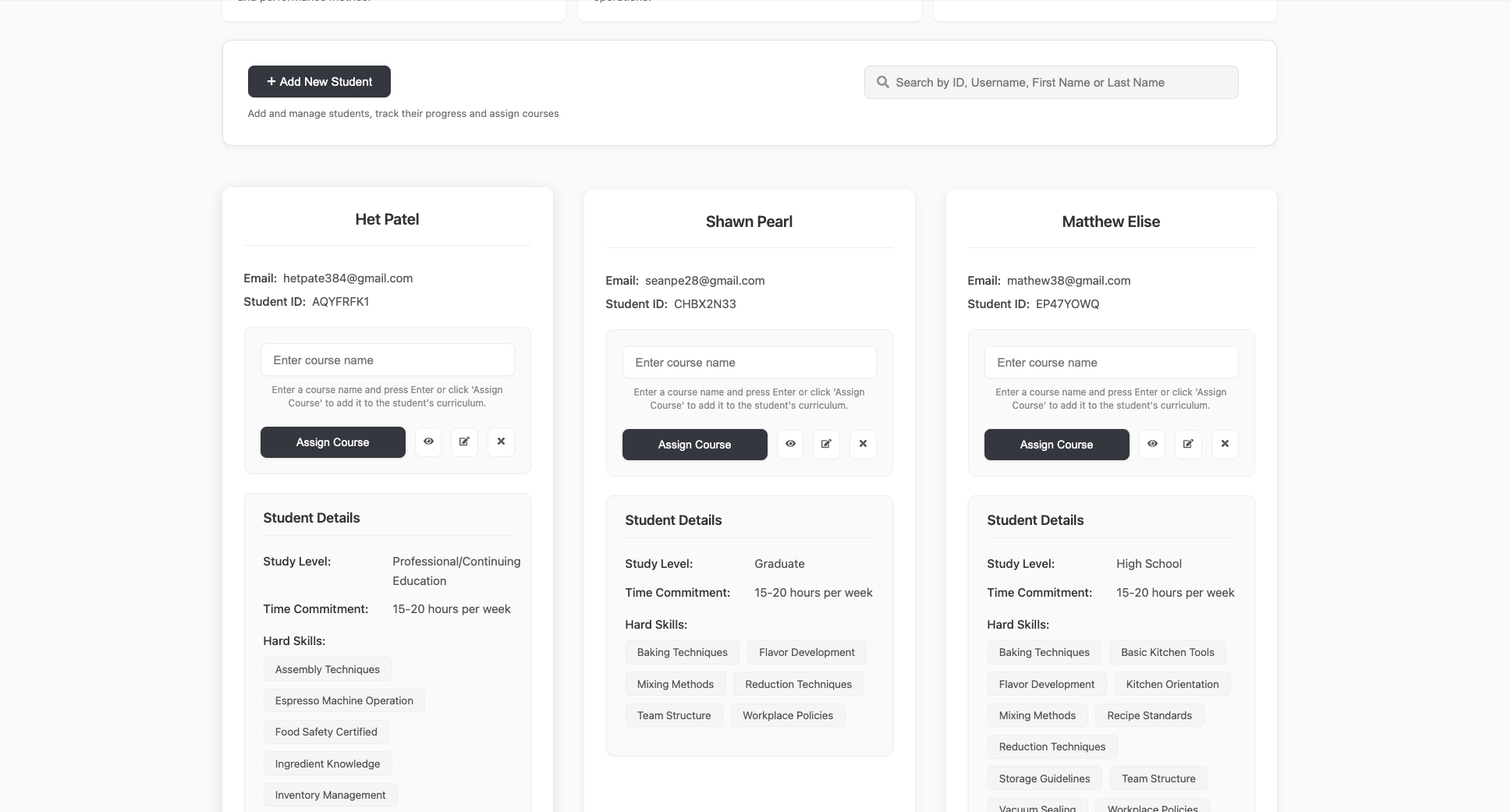The height and width of the screenshot is (812, 1511).
Task: Select student ID EP47YOWQ
Action: [x=1068, y=304]
